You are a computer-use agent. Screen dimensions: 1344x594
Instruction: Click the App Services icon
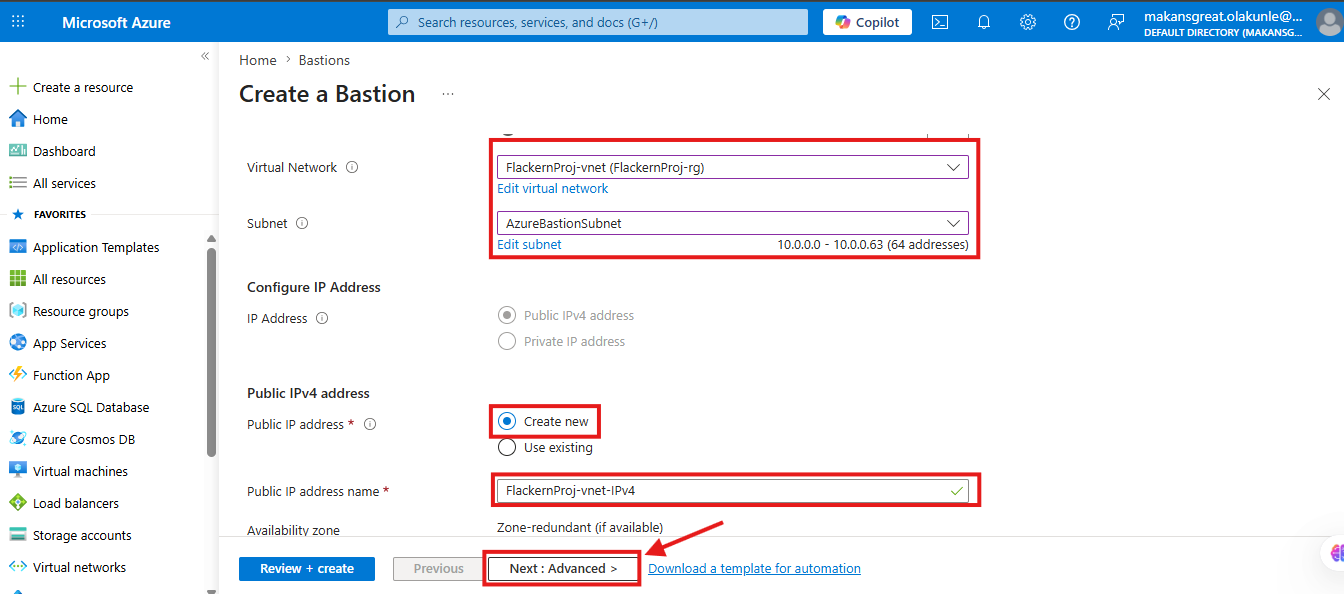click(x=17, y=343)
